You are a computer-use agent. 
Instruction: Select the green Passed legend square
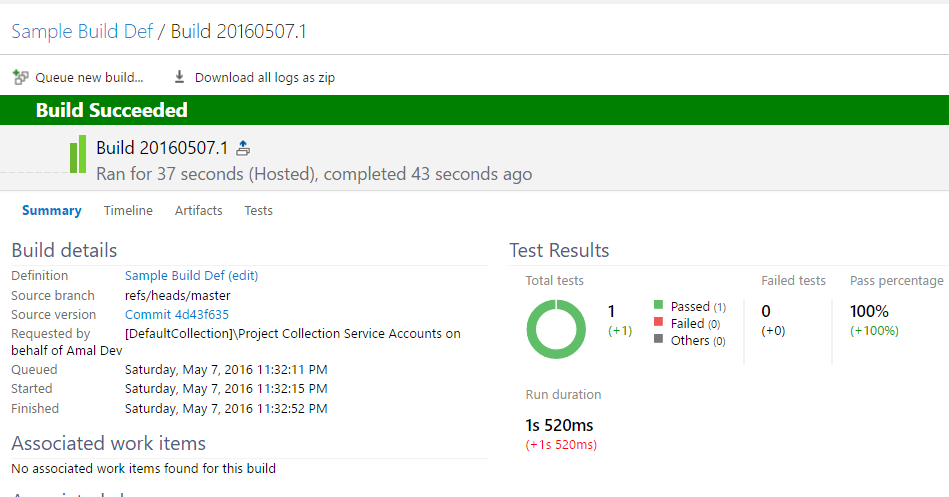click(x=658, y=305)
